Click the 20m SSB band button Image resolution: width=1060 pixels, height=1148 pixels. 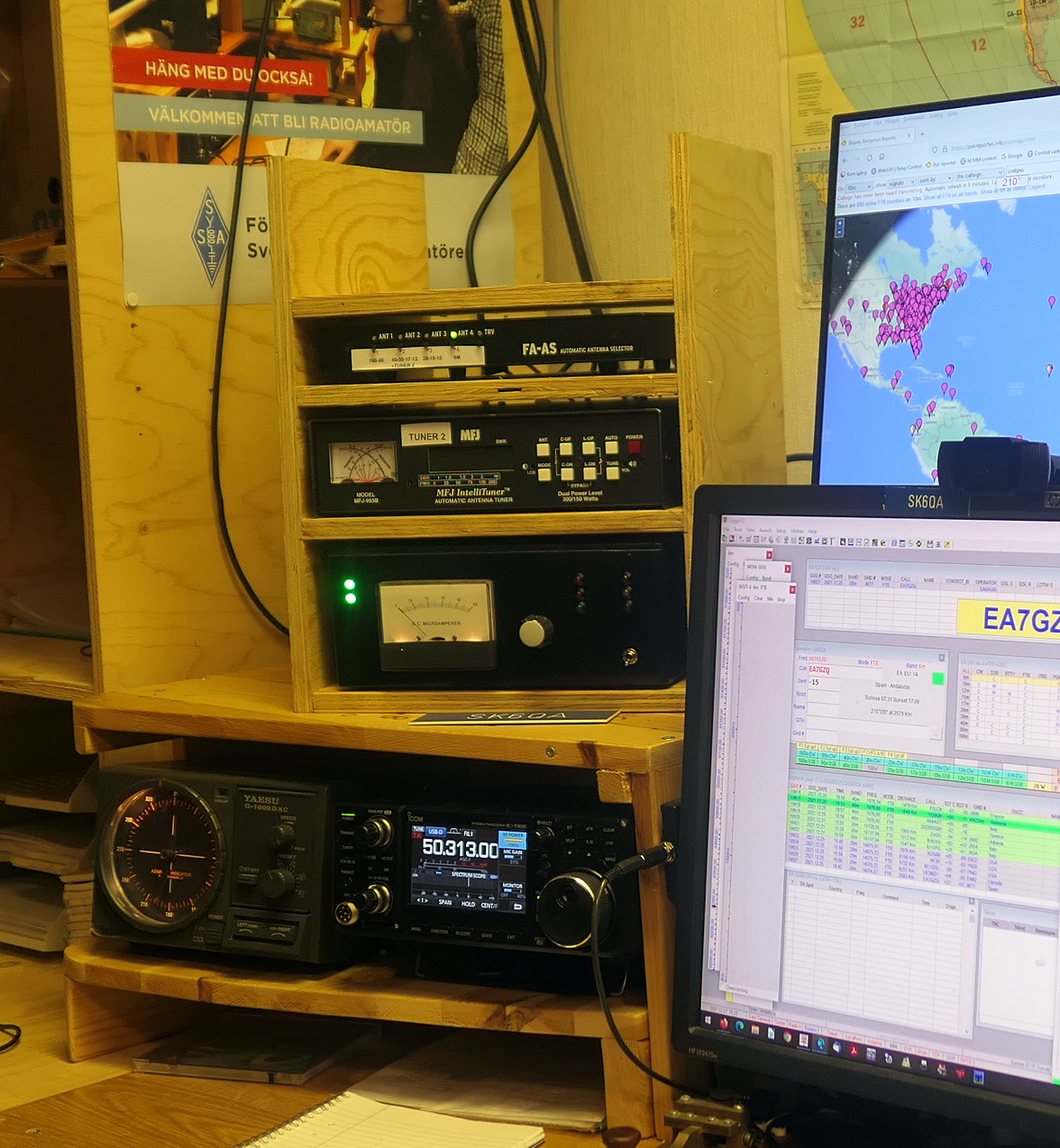894,770
